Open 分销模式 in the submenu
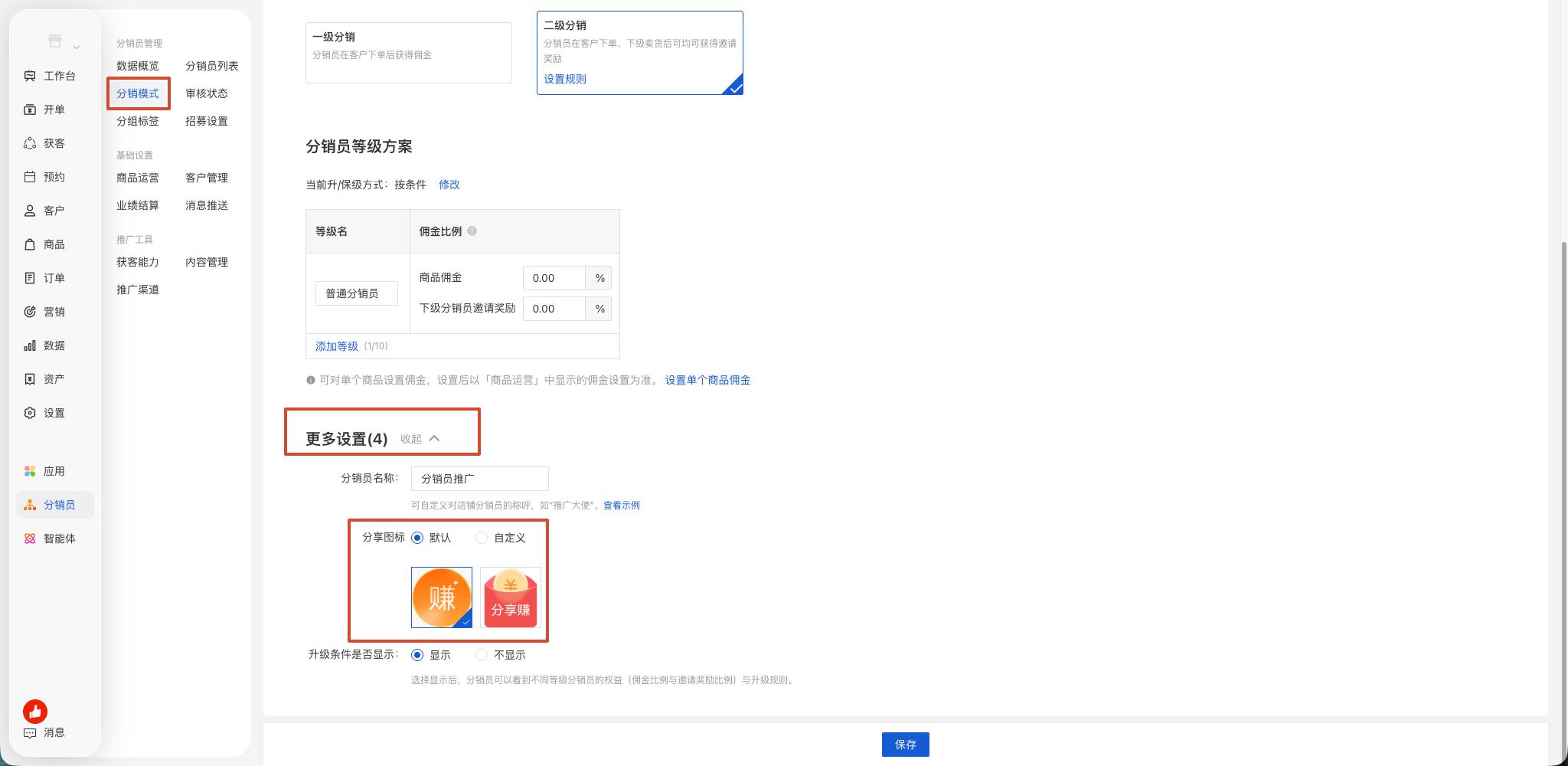The width and height of the screenshot is (1568, 766). 138,93
